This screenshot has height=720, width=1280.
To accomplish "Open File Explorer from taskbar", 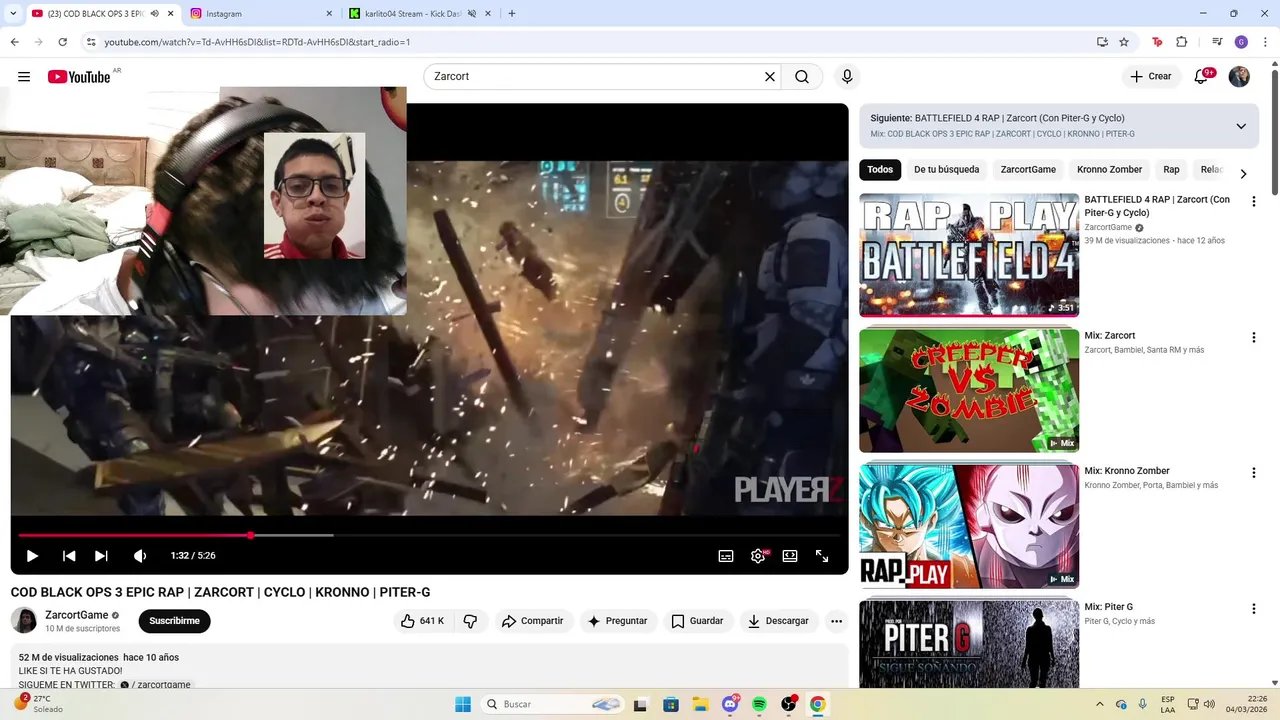I will click(x=700, y=704).
